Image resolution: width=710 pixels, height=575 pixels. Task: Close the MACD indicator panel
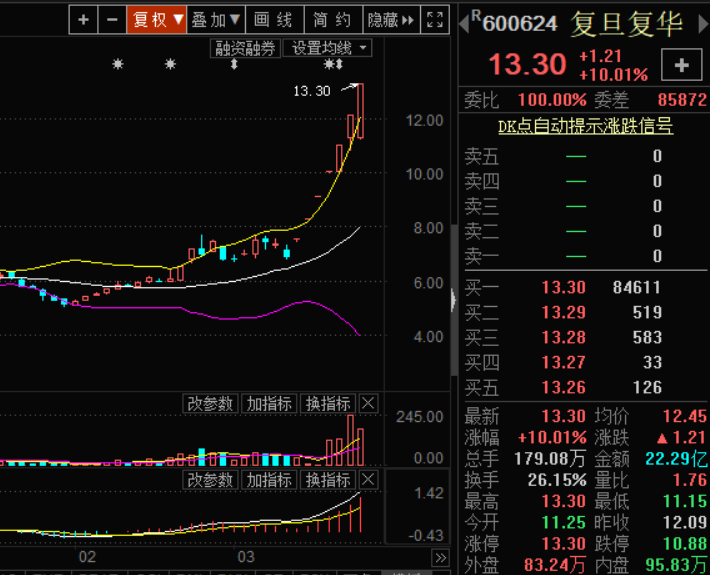(368, 481)
